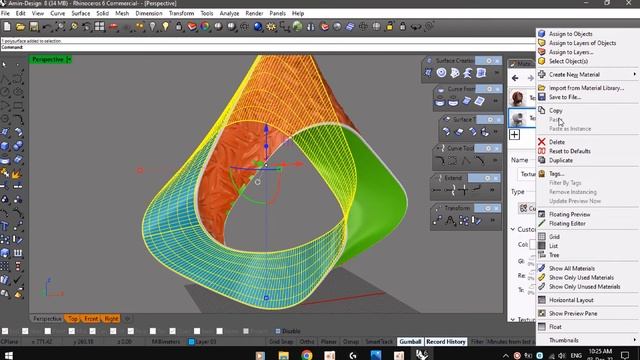Open the Analyze menu in the menu bar
640x360 pixels.
229,13
